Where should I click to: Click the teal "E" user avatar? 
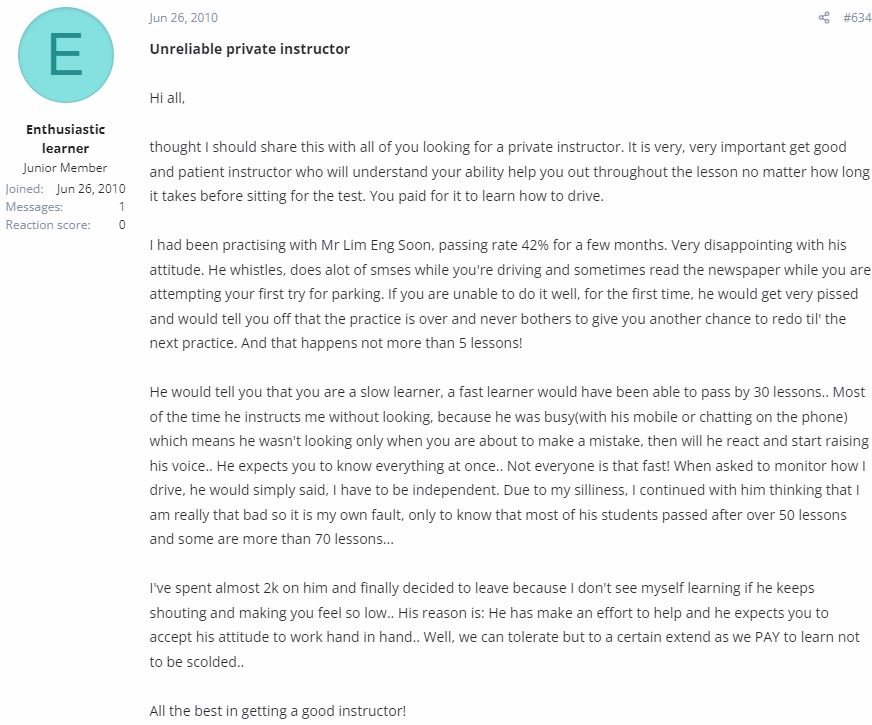coord(66,55)
